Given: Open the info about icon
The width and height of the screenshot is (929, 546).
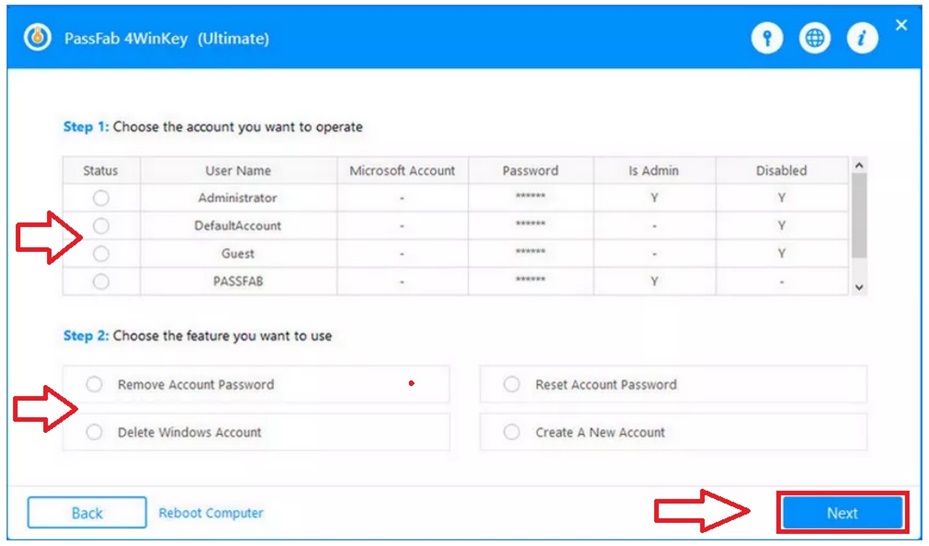Looking at the screenshot, I should pos(862,38).
